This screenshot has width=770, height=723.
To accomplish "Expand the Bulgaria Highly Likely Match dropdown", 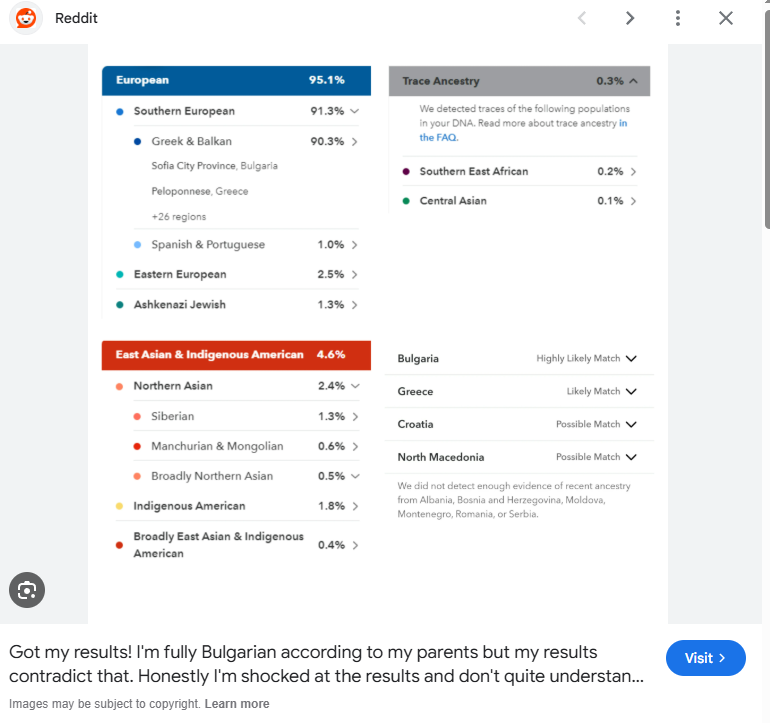I will click(x=631, y=359).
